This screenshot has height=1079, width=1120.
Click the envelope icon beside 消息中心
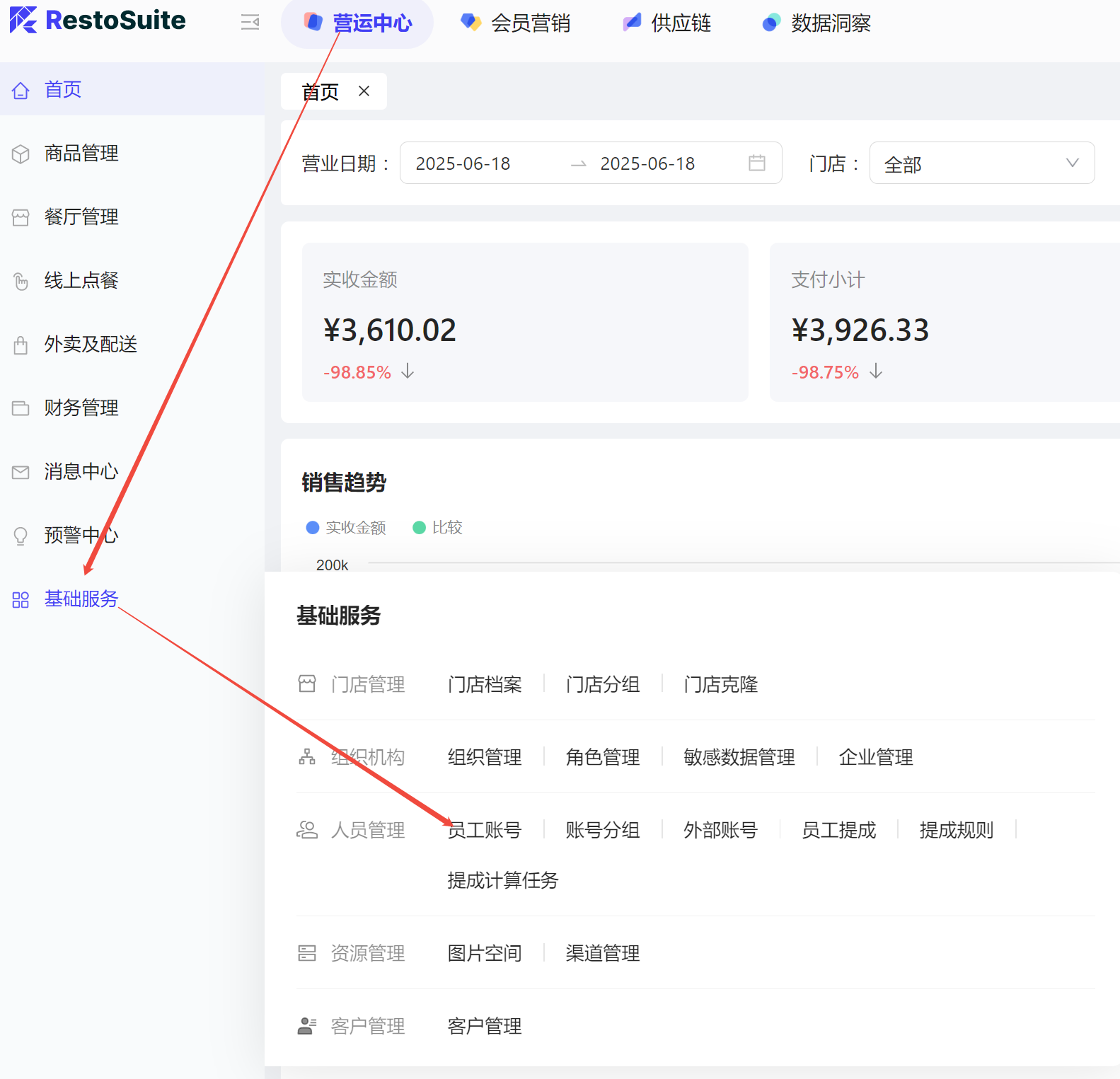(21, 472)
